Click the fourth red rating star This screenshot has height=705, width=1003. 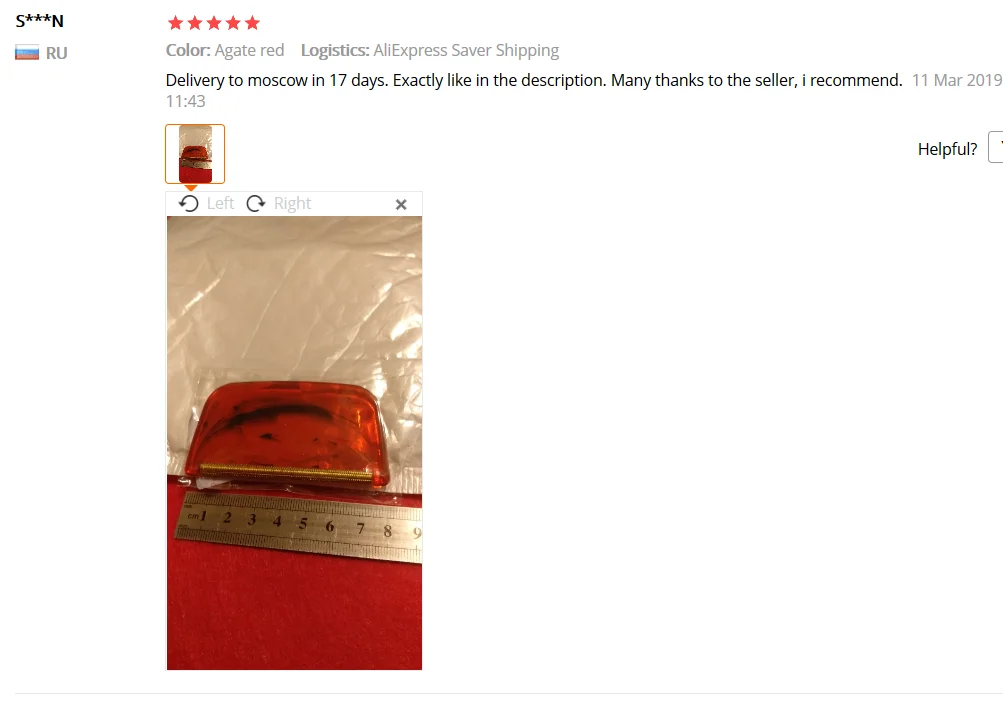click(x=233, y=24)
